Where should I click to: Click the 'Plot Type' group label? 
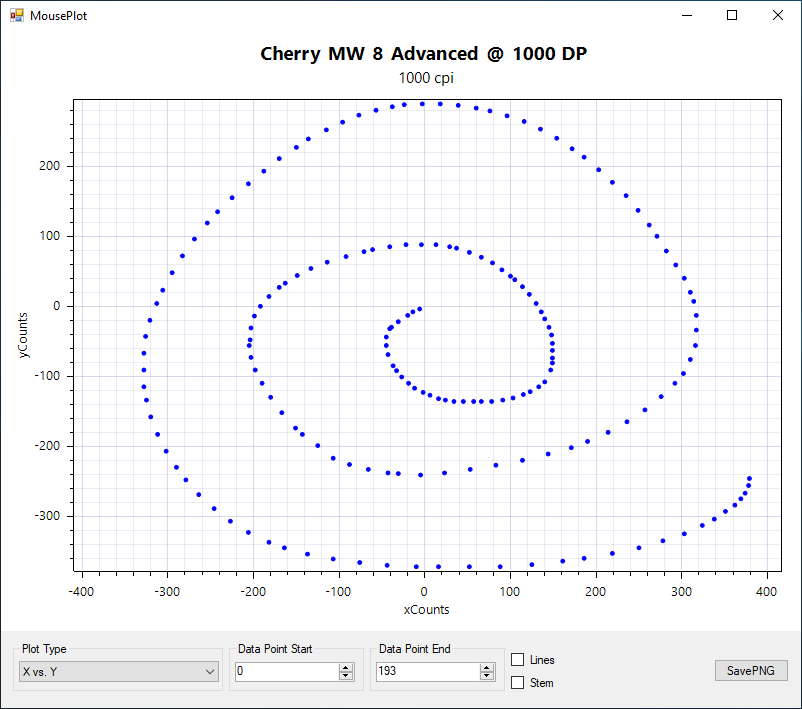tap(44, 649)
